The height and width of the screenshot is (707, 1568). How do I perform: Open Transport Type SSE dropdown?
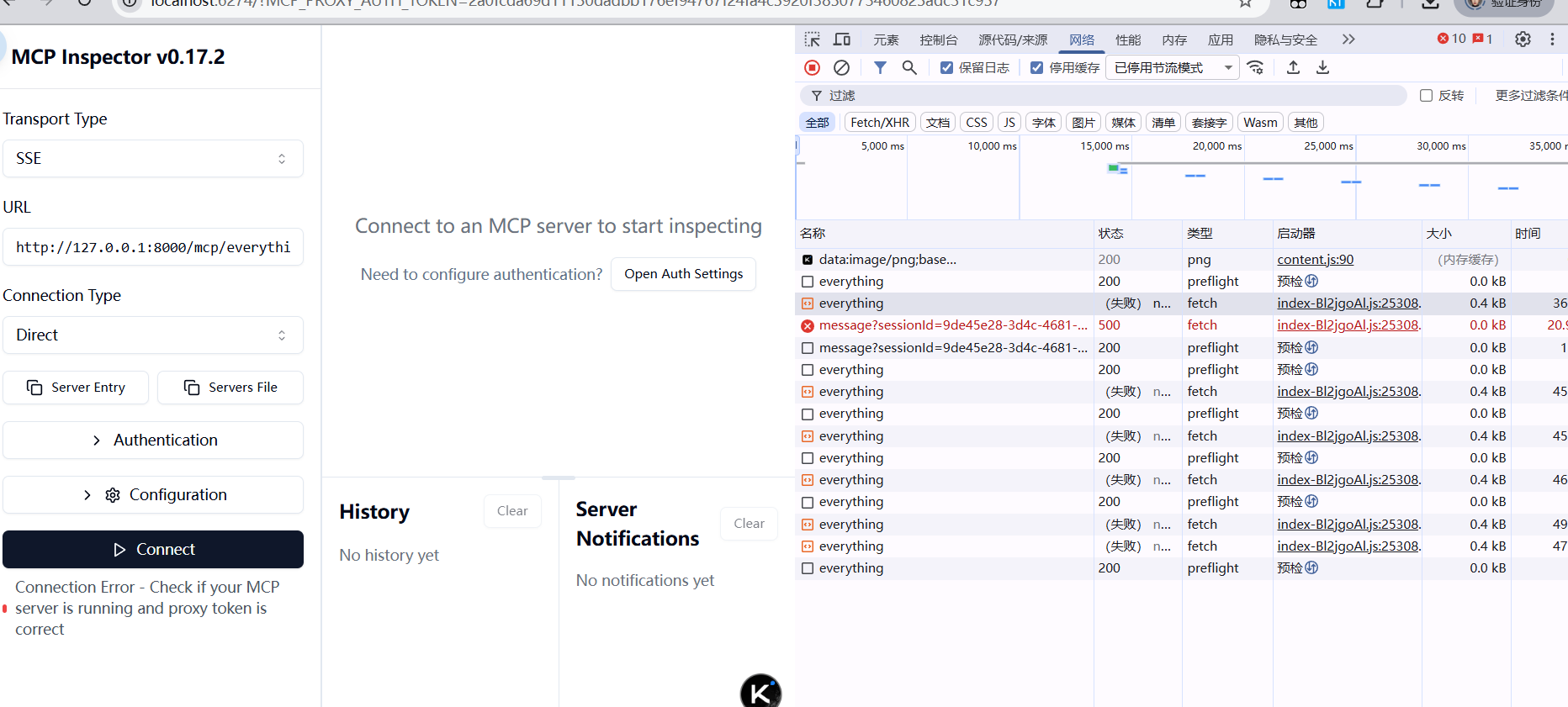click(x=153, y=158)
